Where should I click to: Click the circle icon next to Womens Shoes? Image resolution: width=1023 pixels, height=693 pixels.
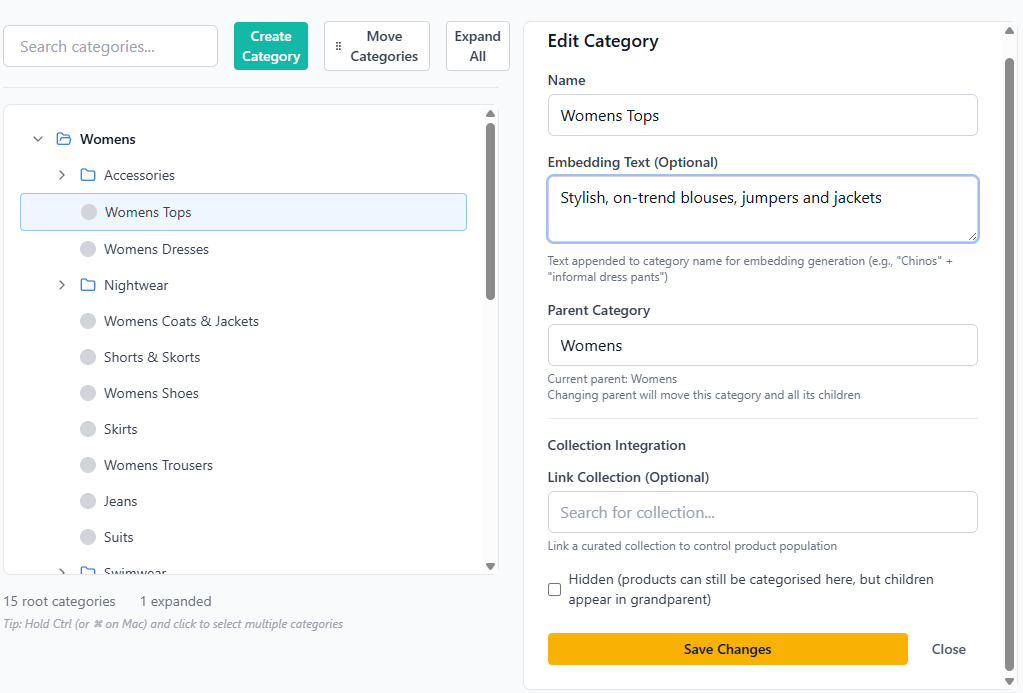point(89,393)
